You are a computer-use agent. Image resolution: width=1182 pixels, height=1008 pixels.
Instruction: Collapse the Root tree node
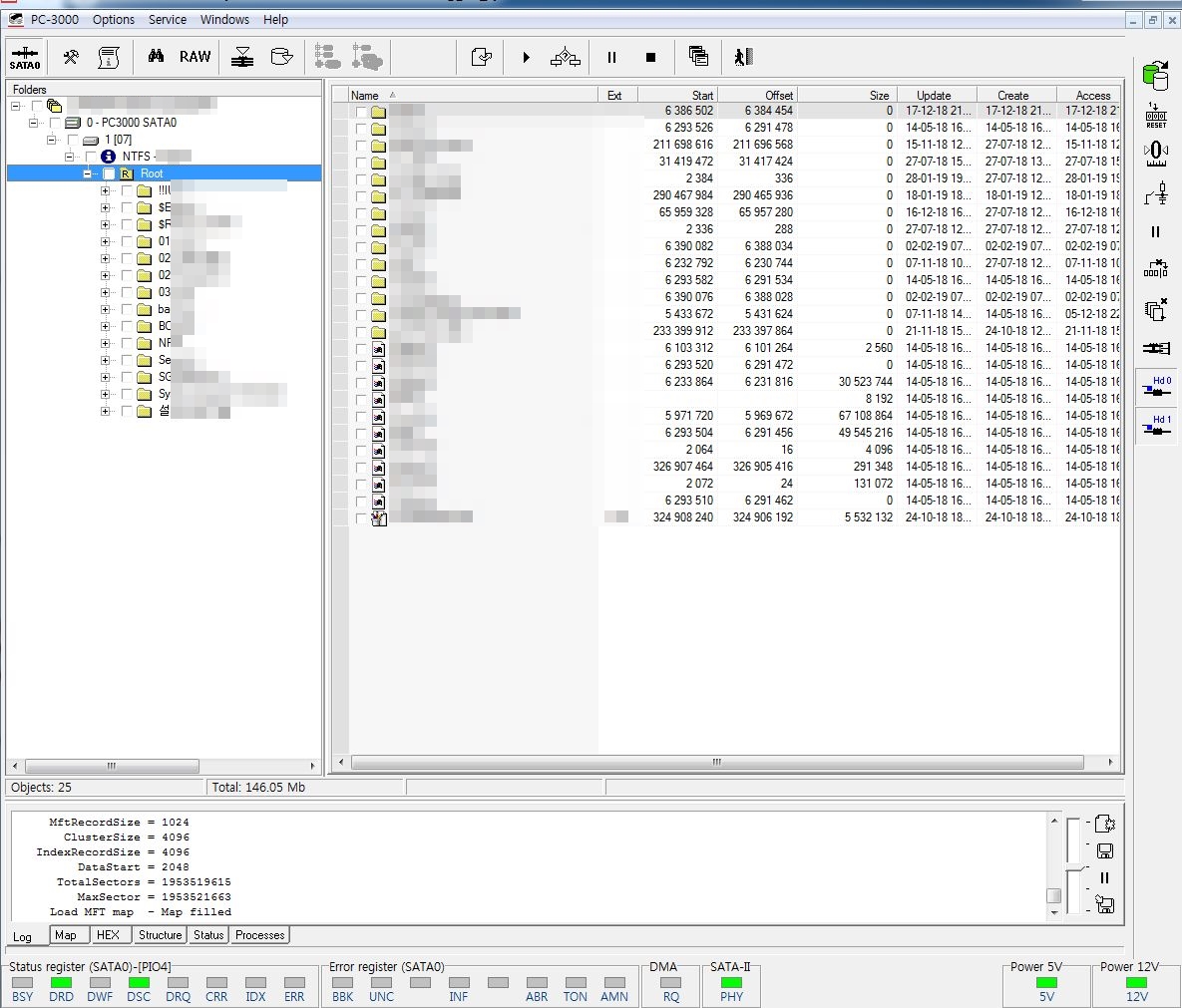[88, 173]
